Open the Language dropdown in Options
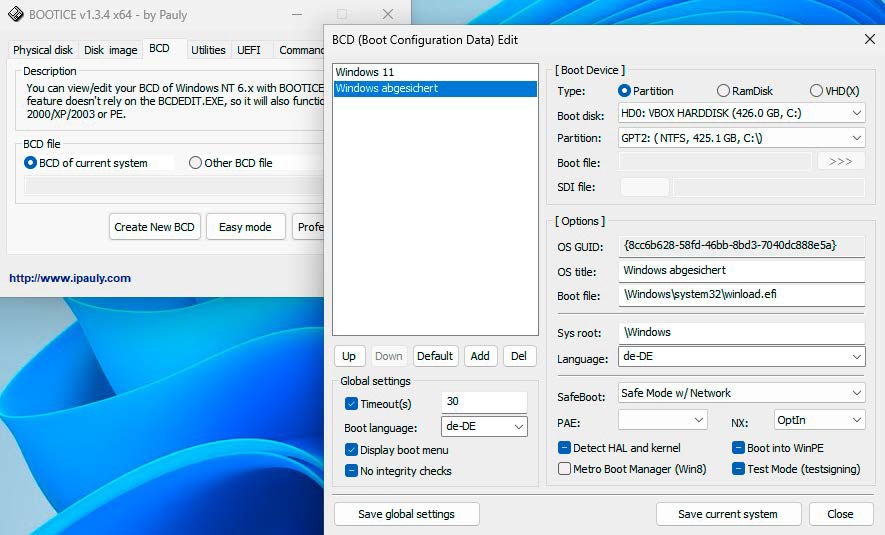Viewport: 885px width, 535px height. (741, 357)
